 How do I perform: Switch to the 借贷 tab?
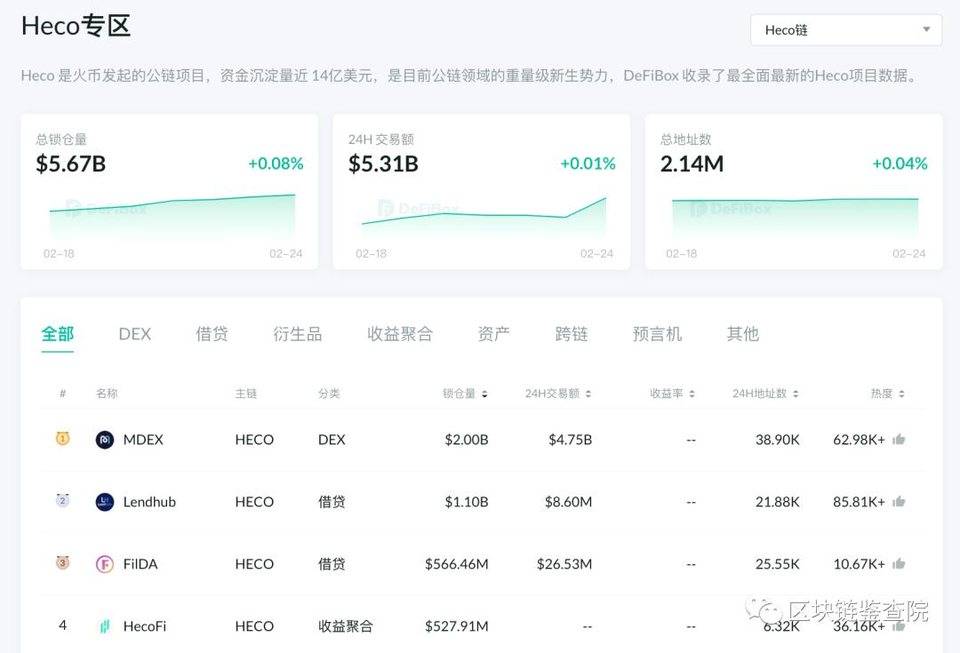pos(212,334)
